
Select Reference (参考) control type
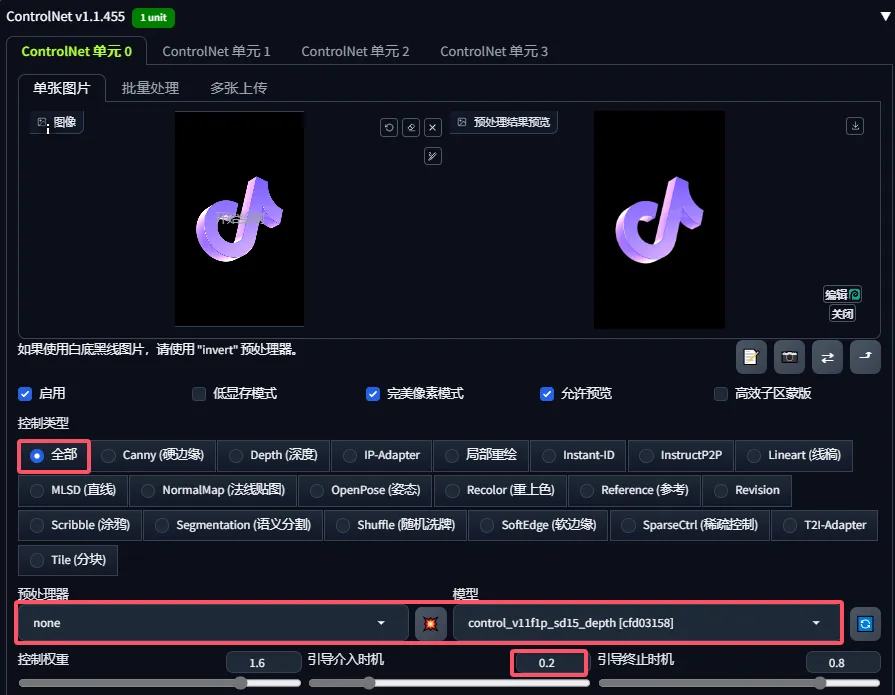click(x=634, y=490)
